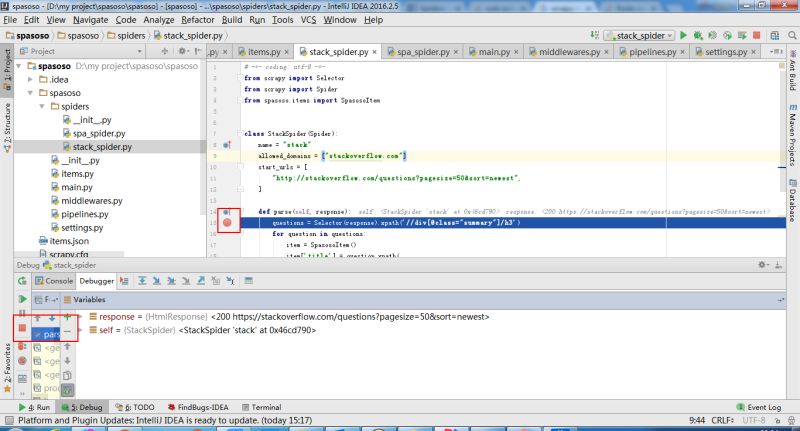This screenshot has width=800, height=431.
Task: Open the VCS menu
Action: click(x=308, y=20)
